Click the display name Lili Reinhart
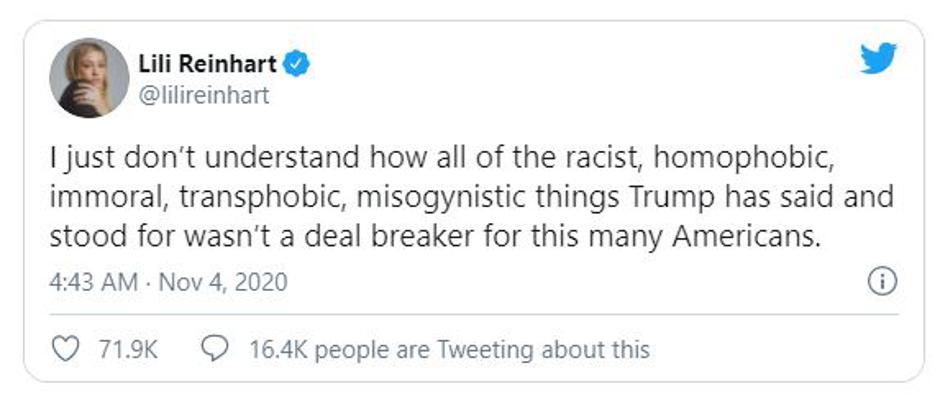This screenshot has height=404, width=940. (x=207, y=65)
